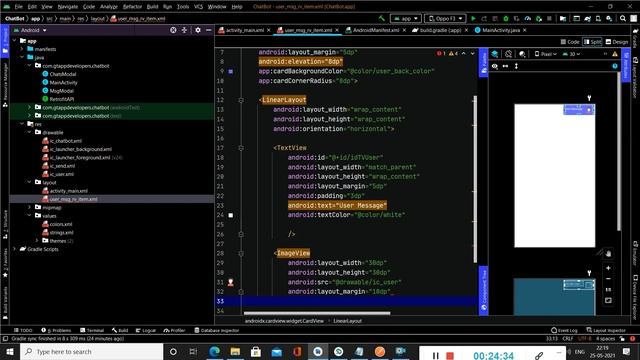This screenshot has width=640, height=360.
Task: Expand the mipmap folder
Action: 29,207
